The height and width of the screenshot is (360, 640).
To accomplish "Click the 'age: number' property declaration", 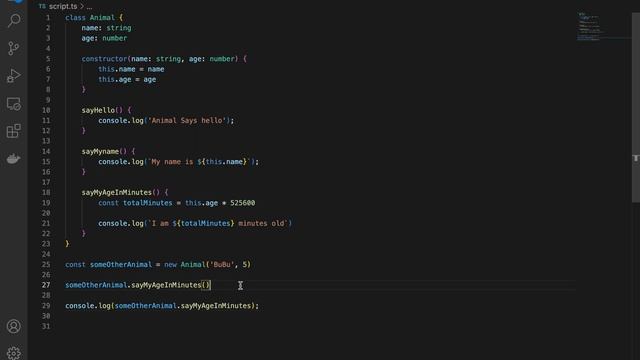I will click(104, 38).
